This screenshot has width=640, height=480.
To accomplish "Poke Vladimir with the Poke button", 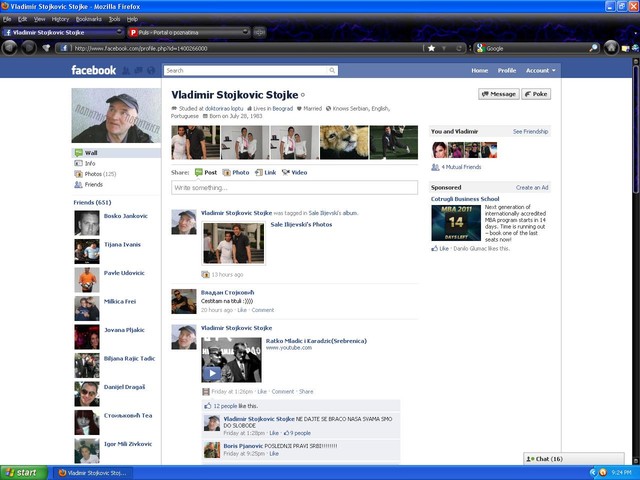I will tap(536, 94).
